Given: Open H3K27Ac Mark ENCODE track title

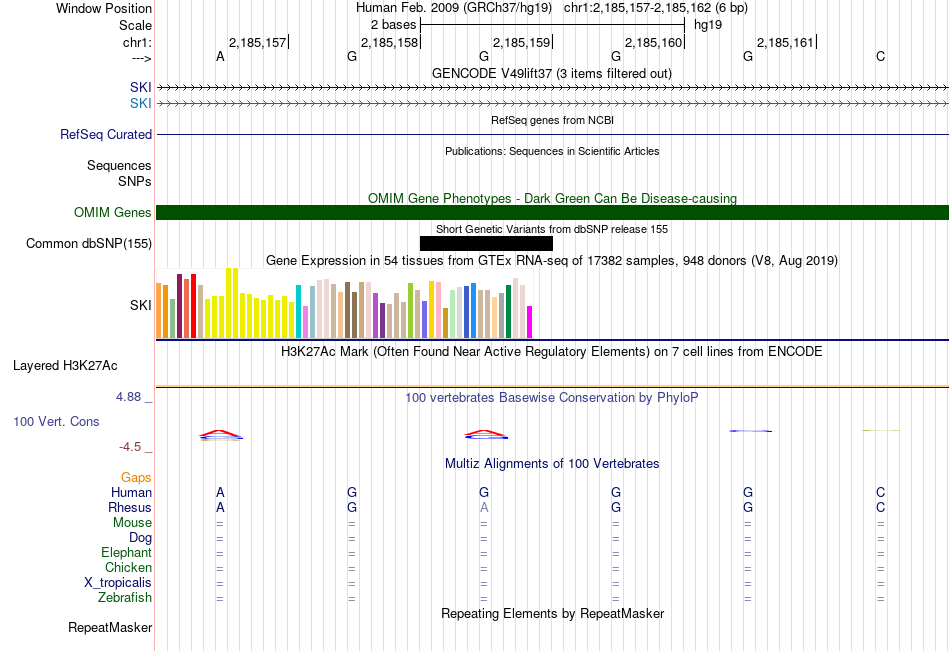Looking at the screenshot, I should tap(552, 352).
